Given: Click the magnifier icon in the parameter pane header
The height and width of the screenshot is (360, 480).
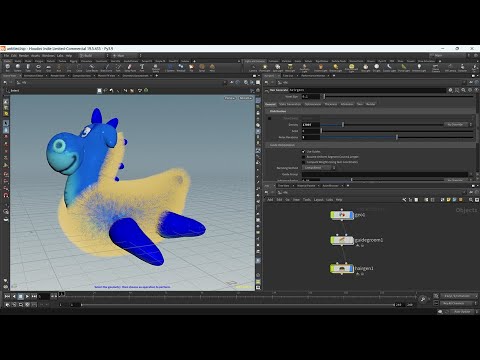Looking at the screenshot, I should [x=463, y=90].
